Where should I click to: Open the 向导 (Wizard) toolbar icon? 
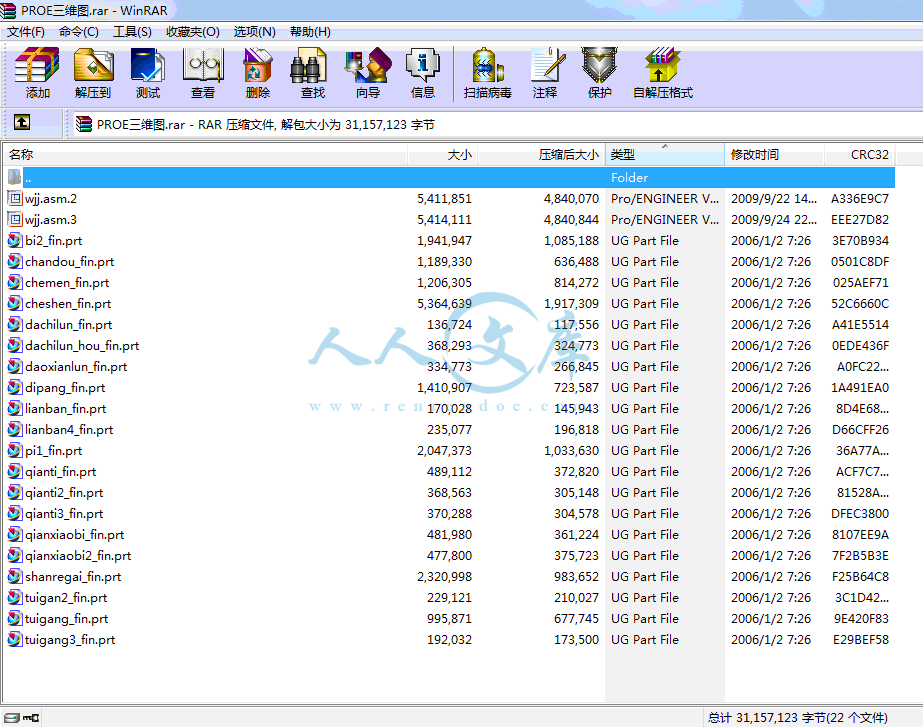(368, 65)
